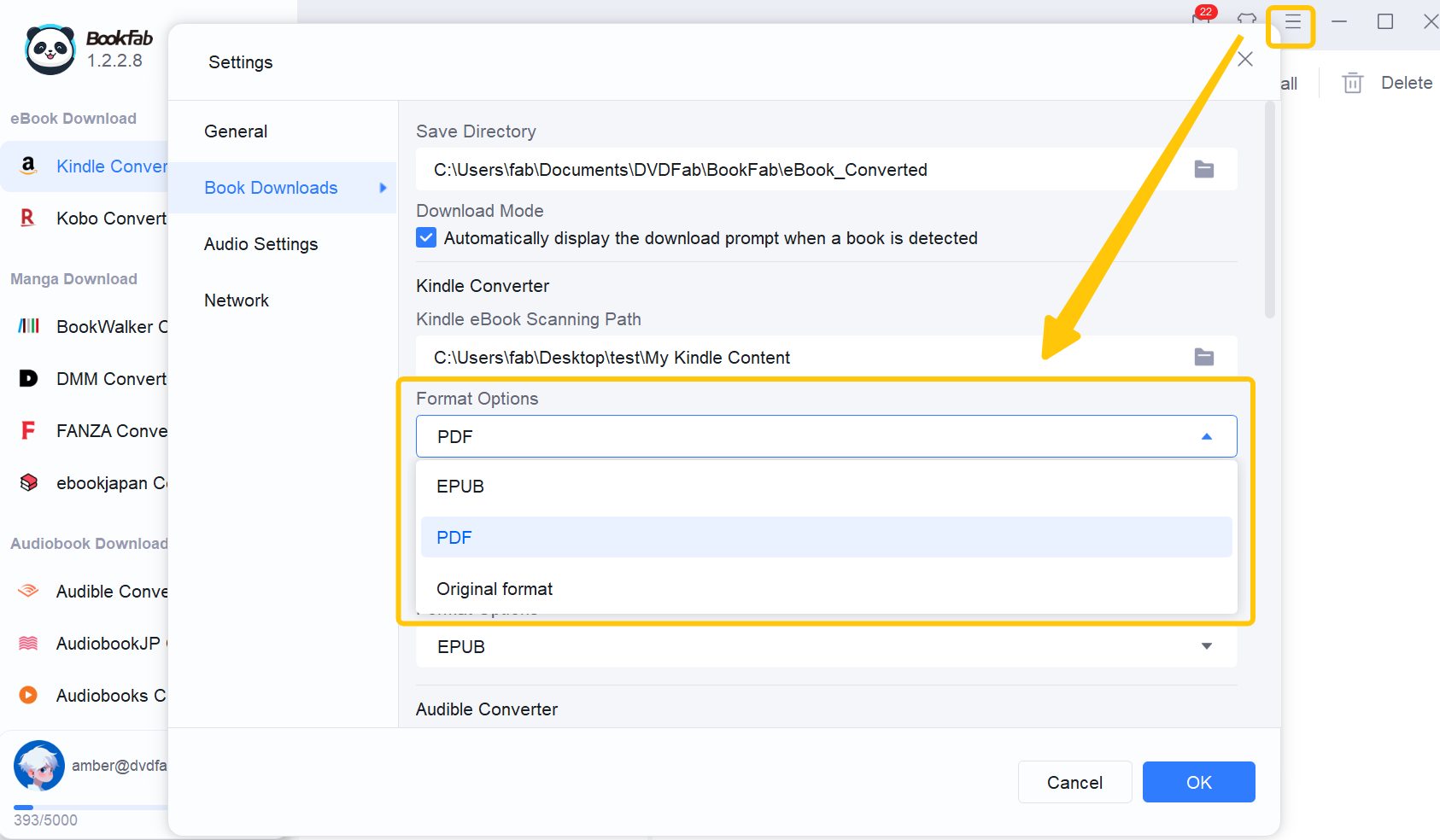Browse folder for Kindle eBook Scanning Path
1440x840 pixels.
[x=1204, y=357]
